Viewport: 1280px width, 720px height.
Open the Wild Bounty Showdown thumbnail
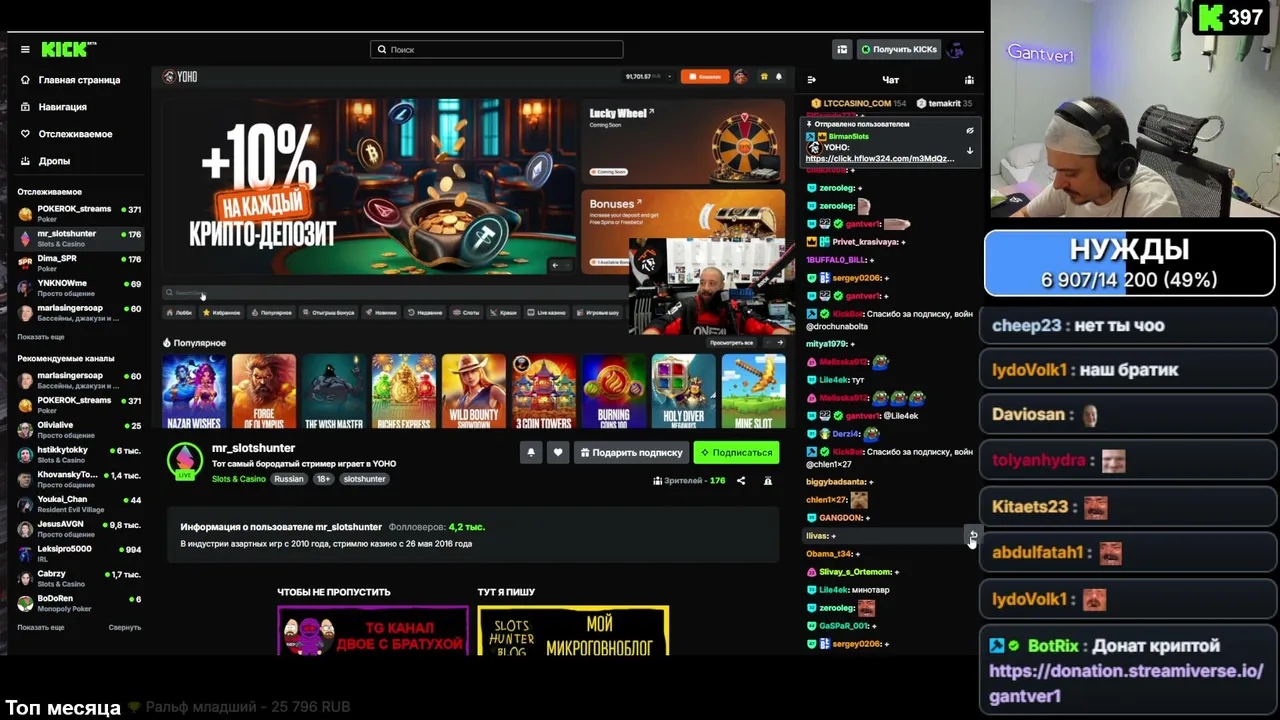click(474, 391)
